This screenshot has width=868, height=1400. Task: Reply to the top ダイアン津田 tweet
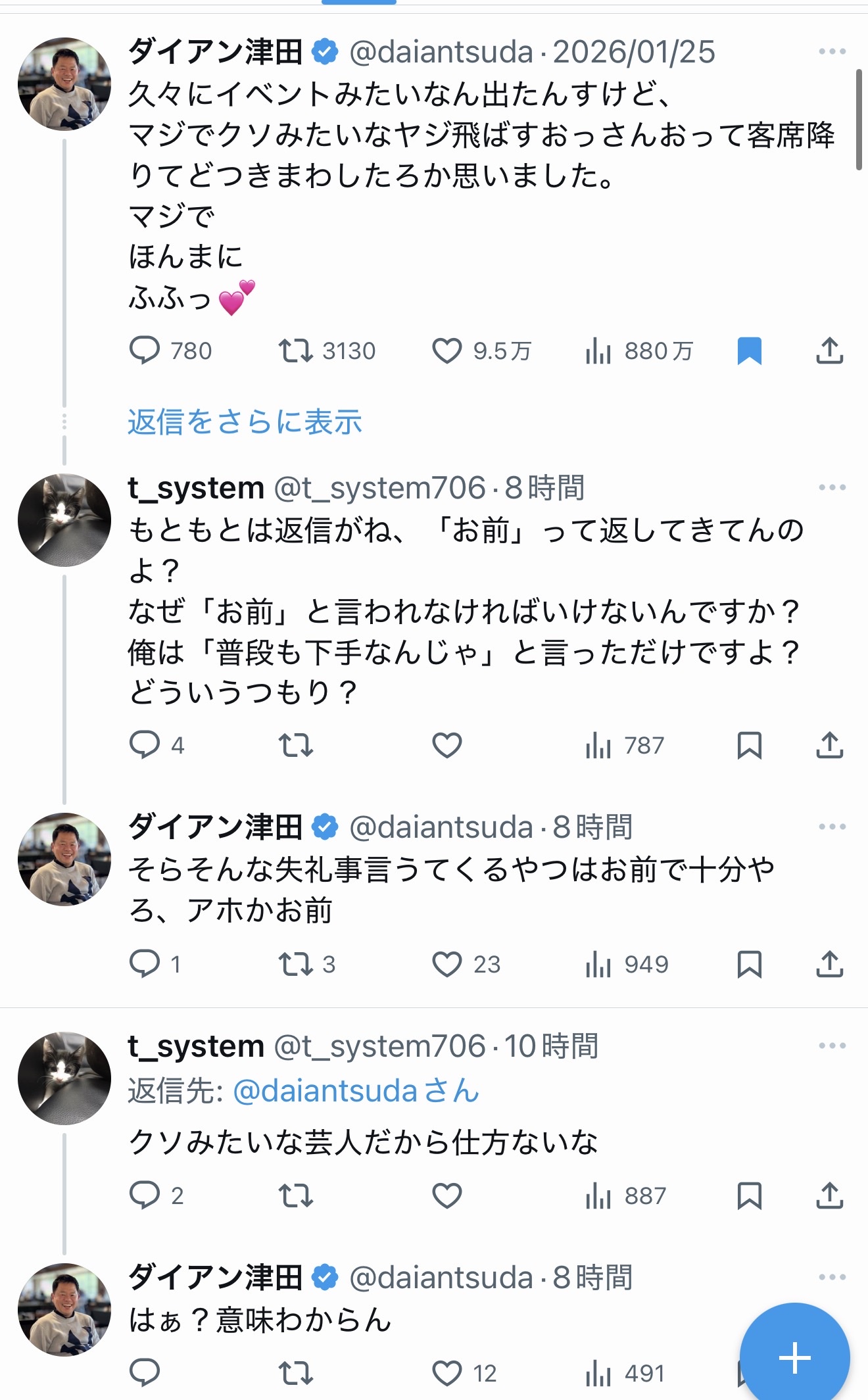(x=145, y=350)
